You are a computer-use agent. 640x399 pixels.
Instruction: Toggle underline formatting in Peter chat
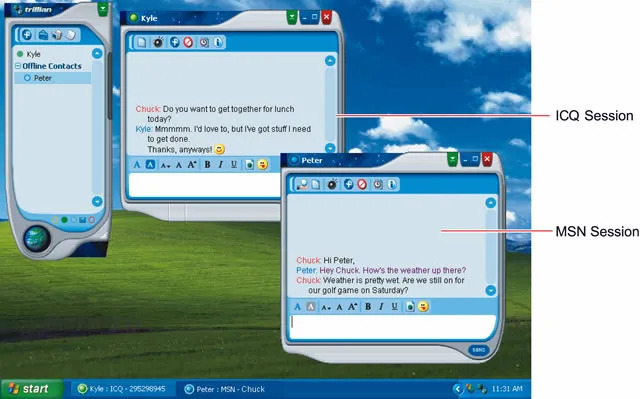pyautogui.click(x=394, y=307)
